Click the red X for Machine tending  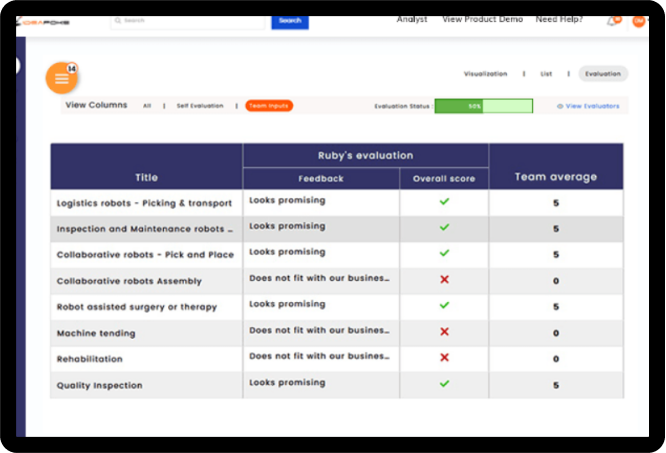point(444,331)
